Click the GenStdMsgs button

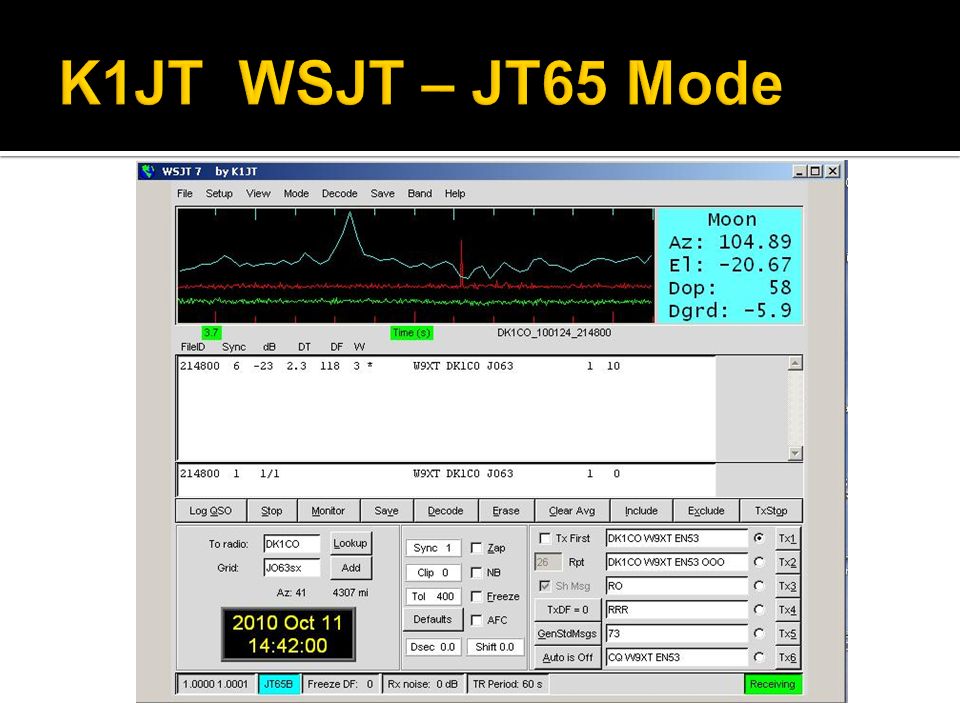(x=568, y=634)
